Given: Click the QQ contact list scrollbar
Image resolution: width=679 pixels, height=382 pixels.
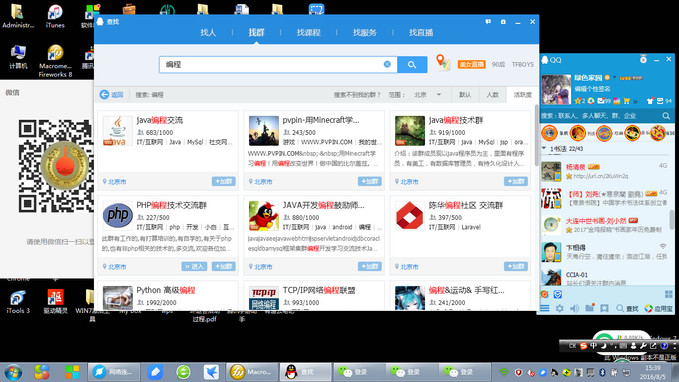Looking at the screenshot, I should click(672, 221).
